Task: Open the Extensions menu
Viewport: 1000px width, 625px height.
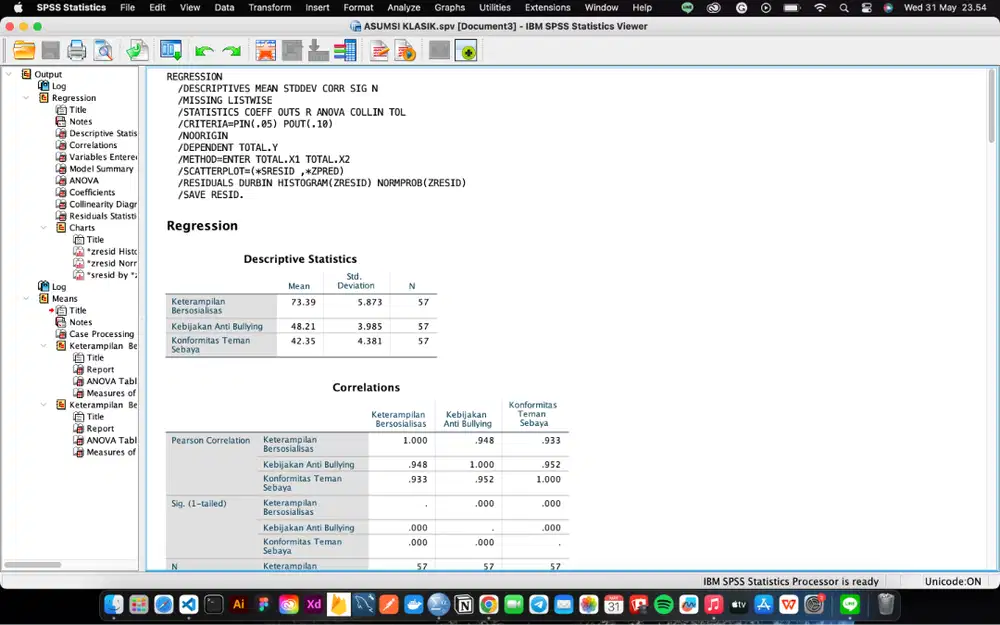Action: click(x=547, y=8)
